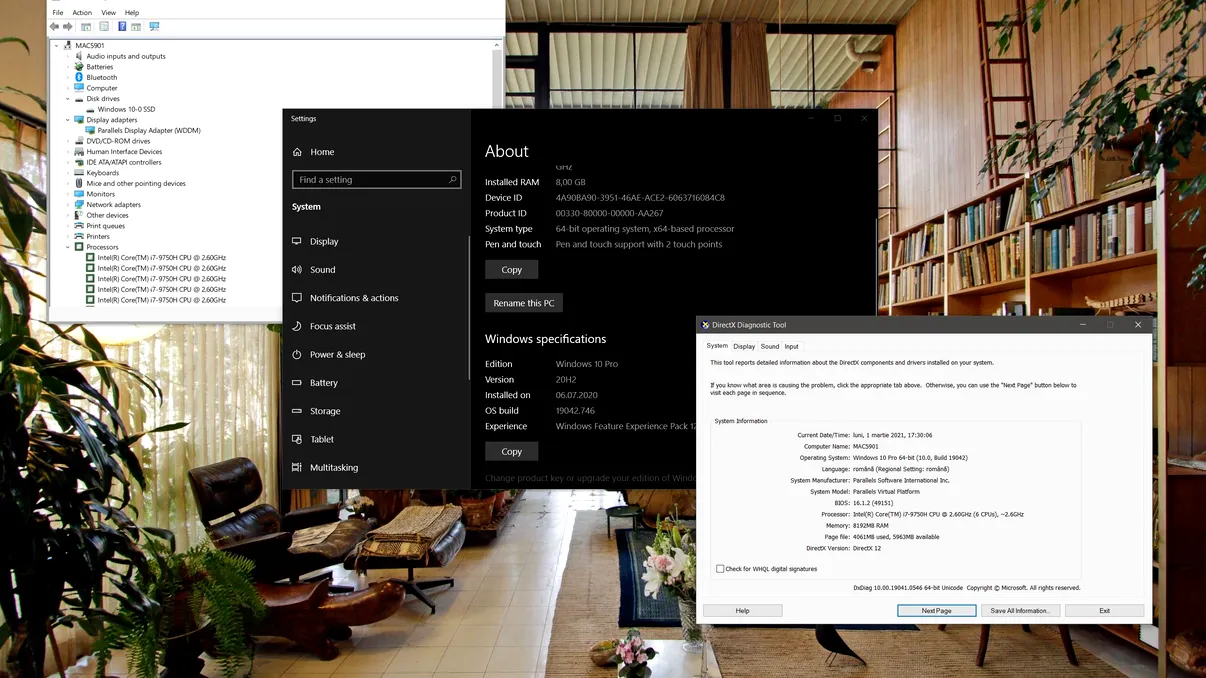Image resolution: width=1206 pixels, height=678 pixels.
Task: Toggle the Show/Hide Console Tree icon
Action: (x=86, y=27)
